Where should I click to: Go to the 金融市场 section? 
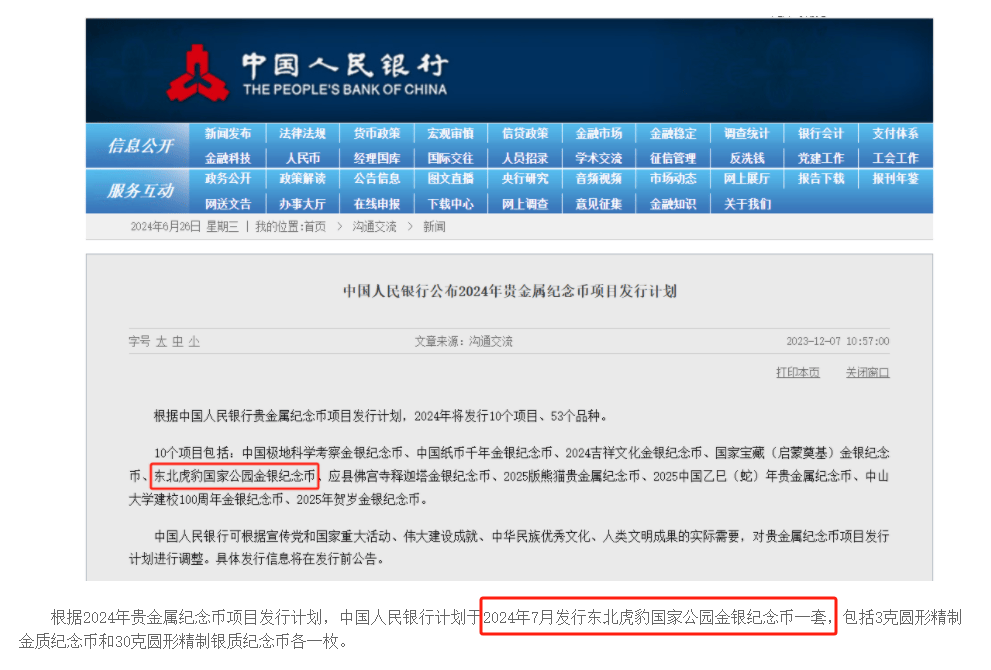point(599,133)
